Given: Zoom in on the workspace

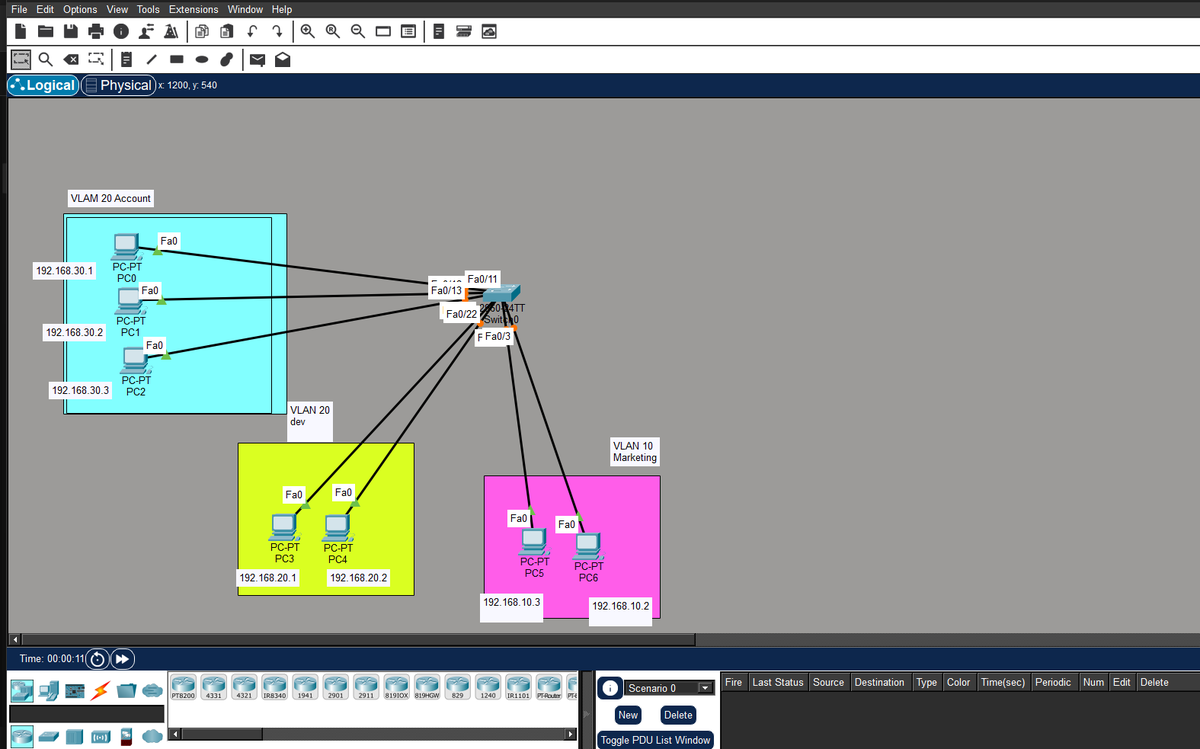Looking at the screenshot, I should click(x=308, y=32).
